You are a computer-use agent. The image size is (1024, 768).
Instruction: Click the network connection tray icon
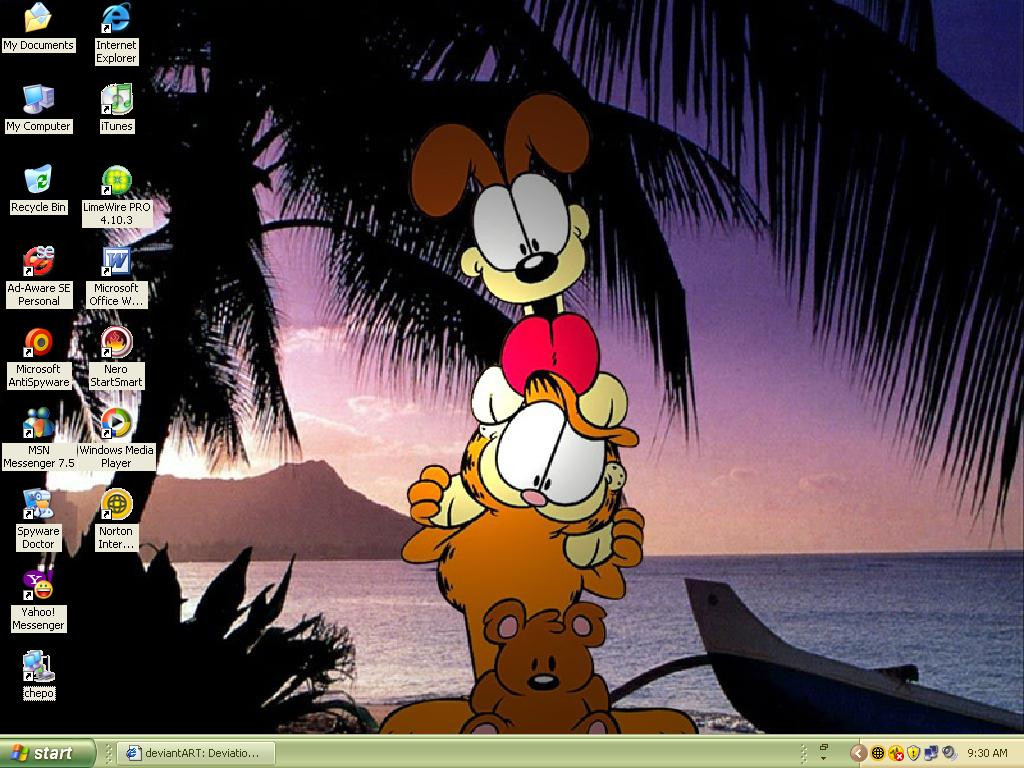pyautogui.click(x=931, y=754)
